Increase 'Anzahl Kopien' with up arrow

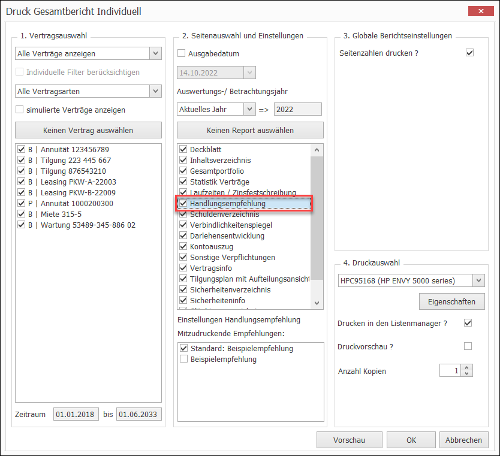click(467, 368)
